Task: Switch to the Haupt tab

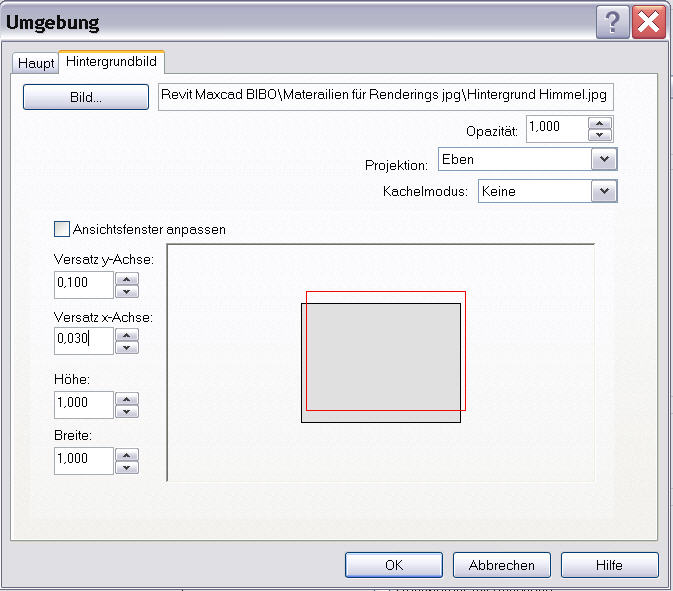Action: [36, 63]
